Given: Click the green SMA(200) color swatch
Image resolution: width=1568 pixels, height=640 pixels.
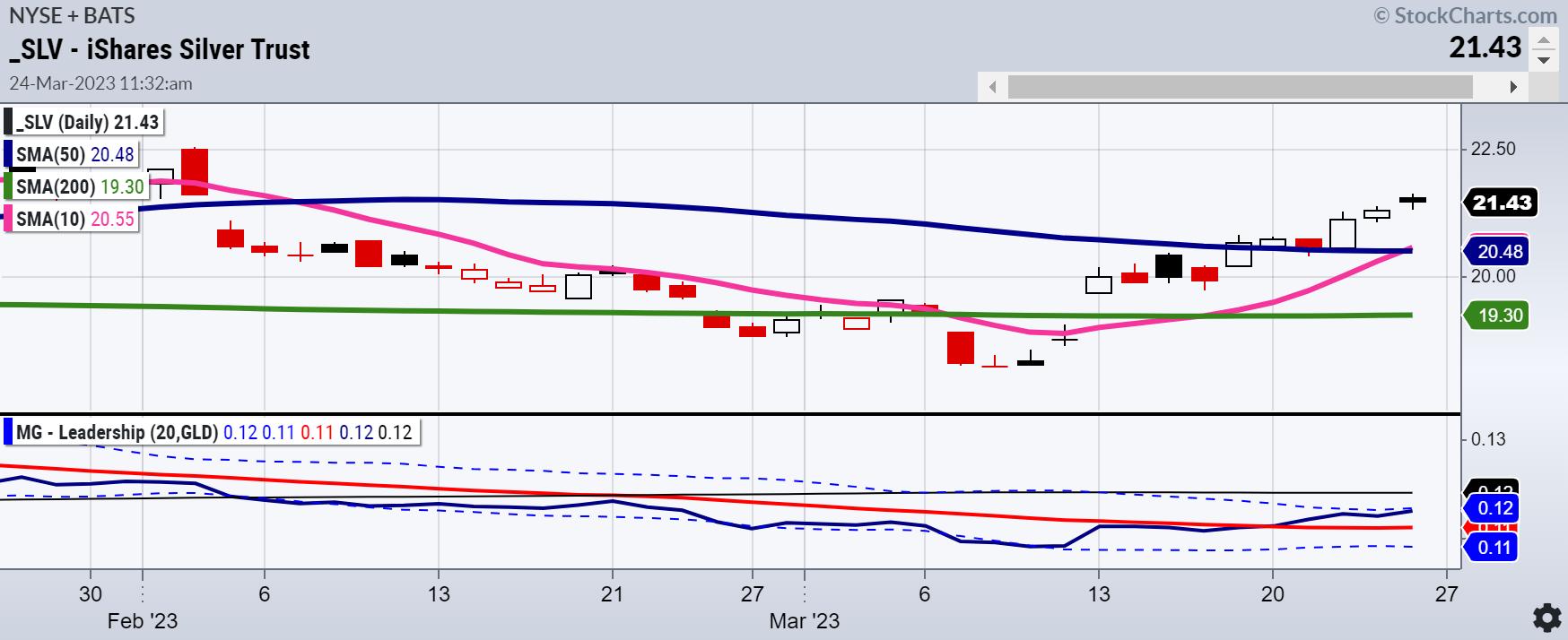Looking at the screenshot, I should [8, 186].
